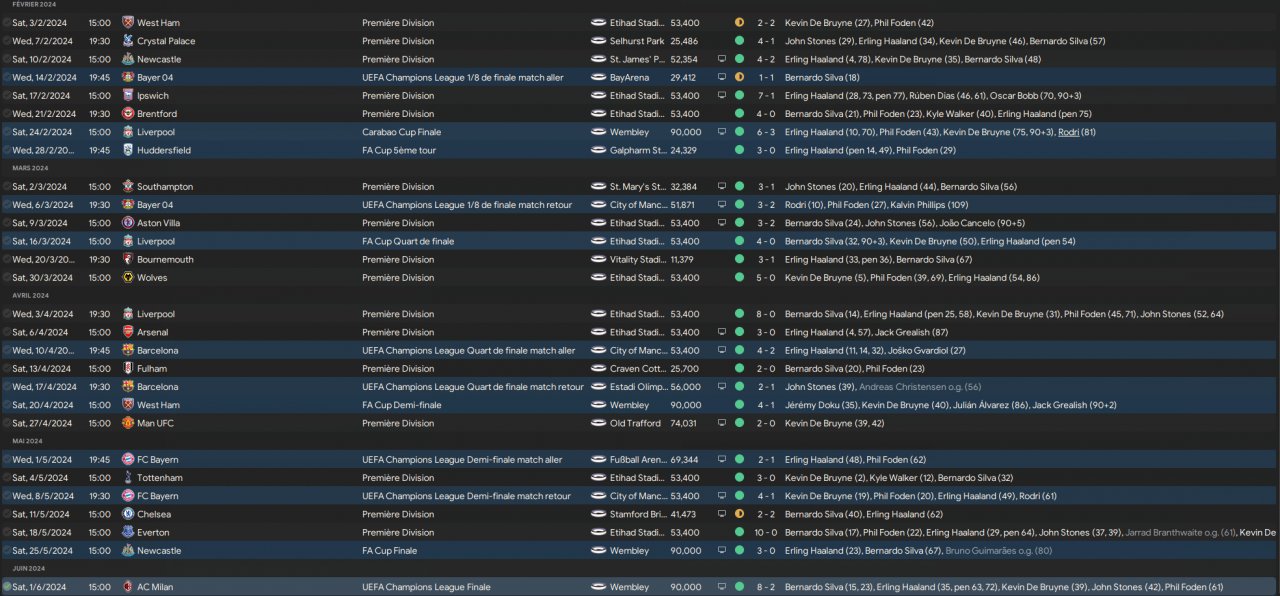The width and height of the screenshot is (1280, 596).
Task: Click the West Ham badge on 3/2/2024
Action: tap(127, 22)
